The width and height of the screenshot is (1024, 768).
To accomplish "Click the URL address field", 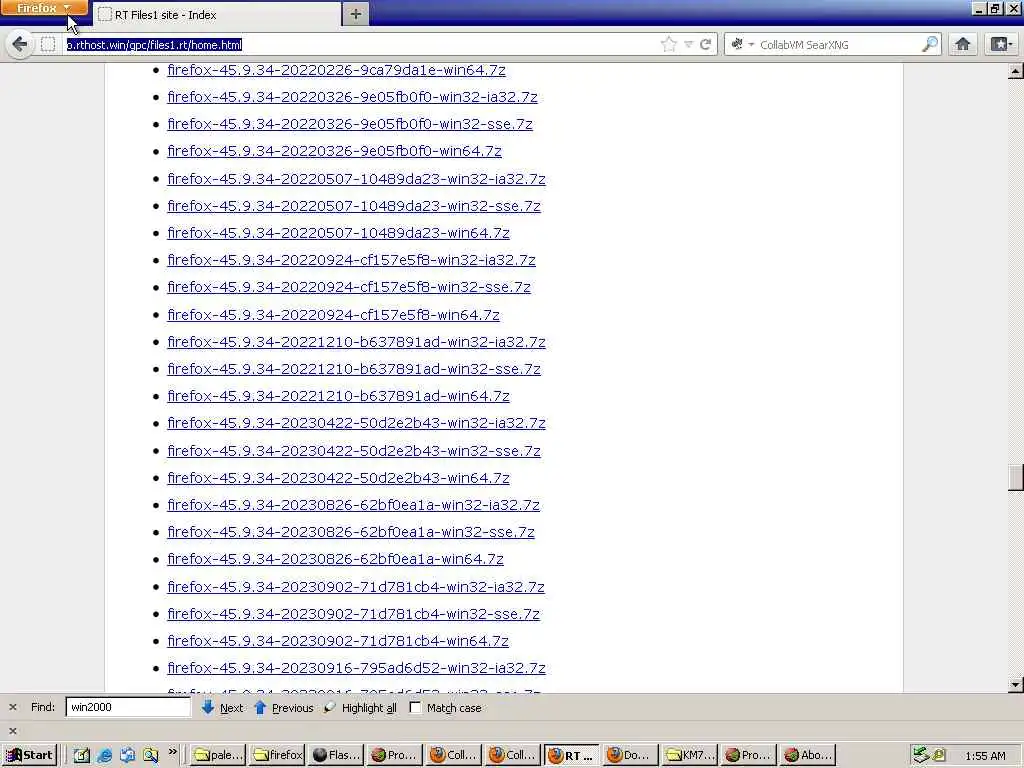I will (359, 44).
